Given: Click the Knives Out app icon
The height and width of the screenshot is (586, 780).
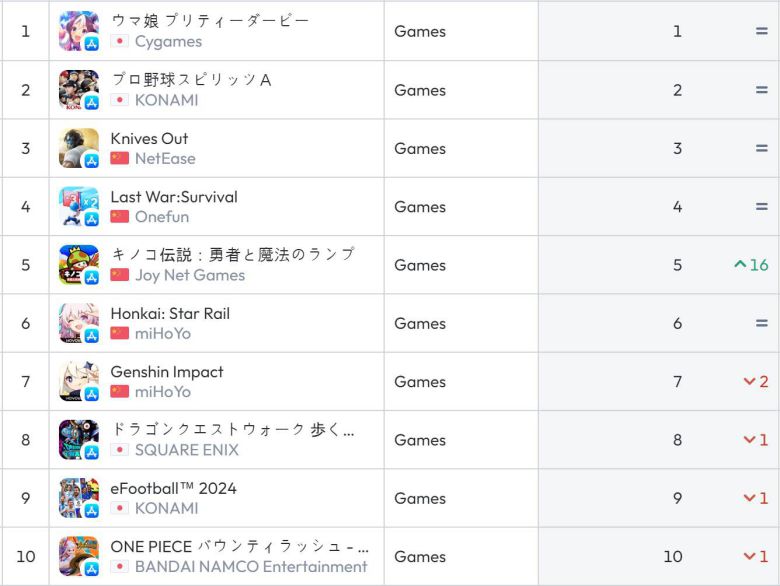Looking at the screenshot, I should [78, 148].
